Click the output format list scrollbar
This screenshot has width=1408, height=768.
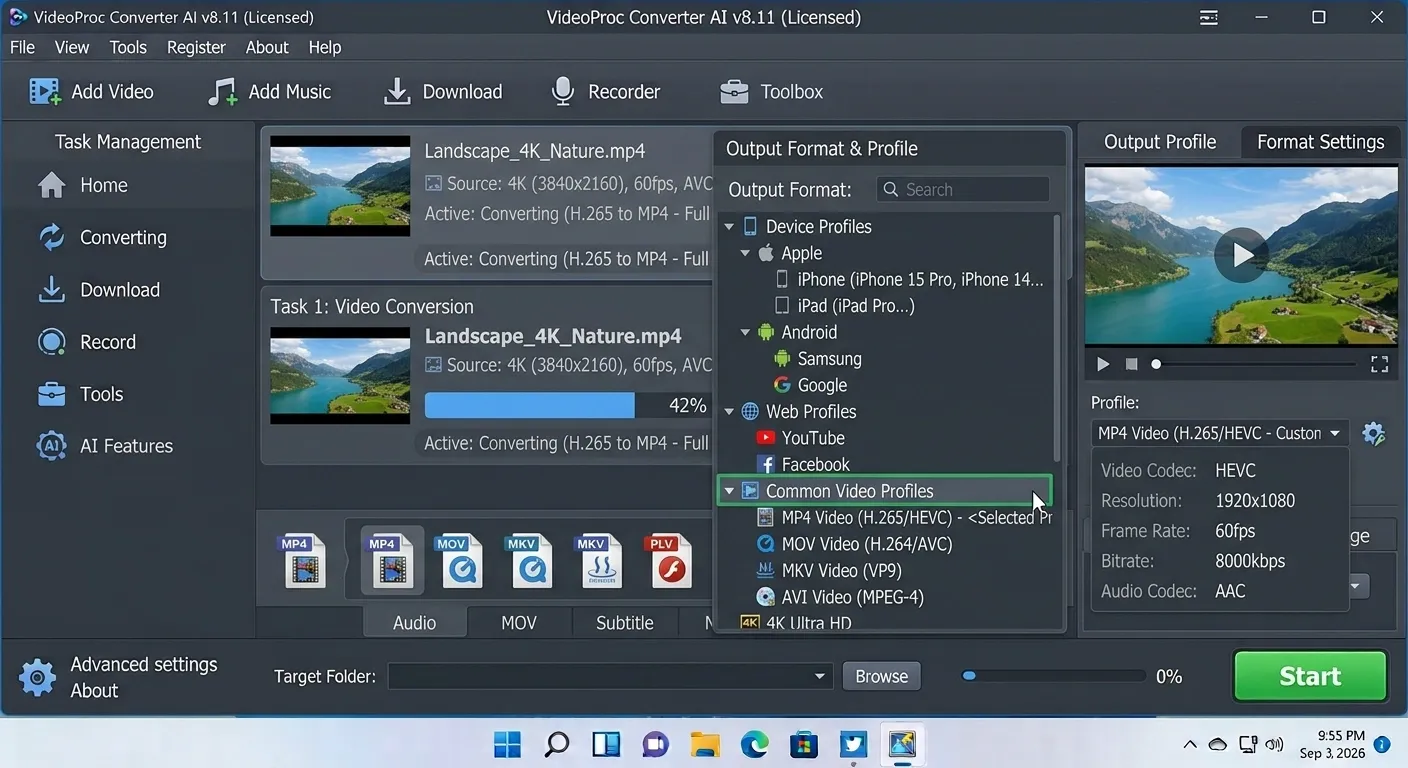coord(1057,337)
